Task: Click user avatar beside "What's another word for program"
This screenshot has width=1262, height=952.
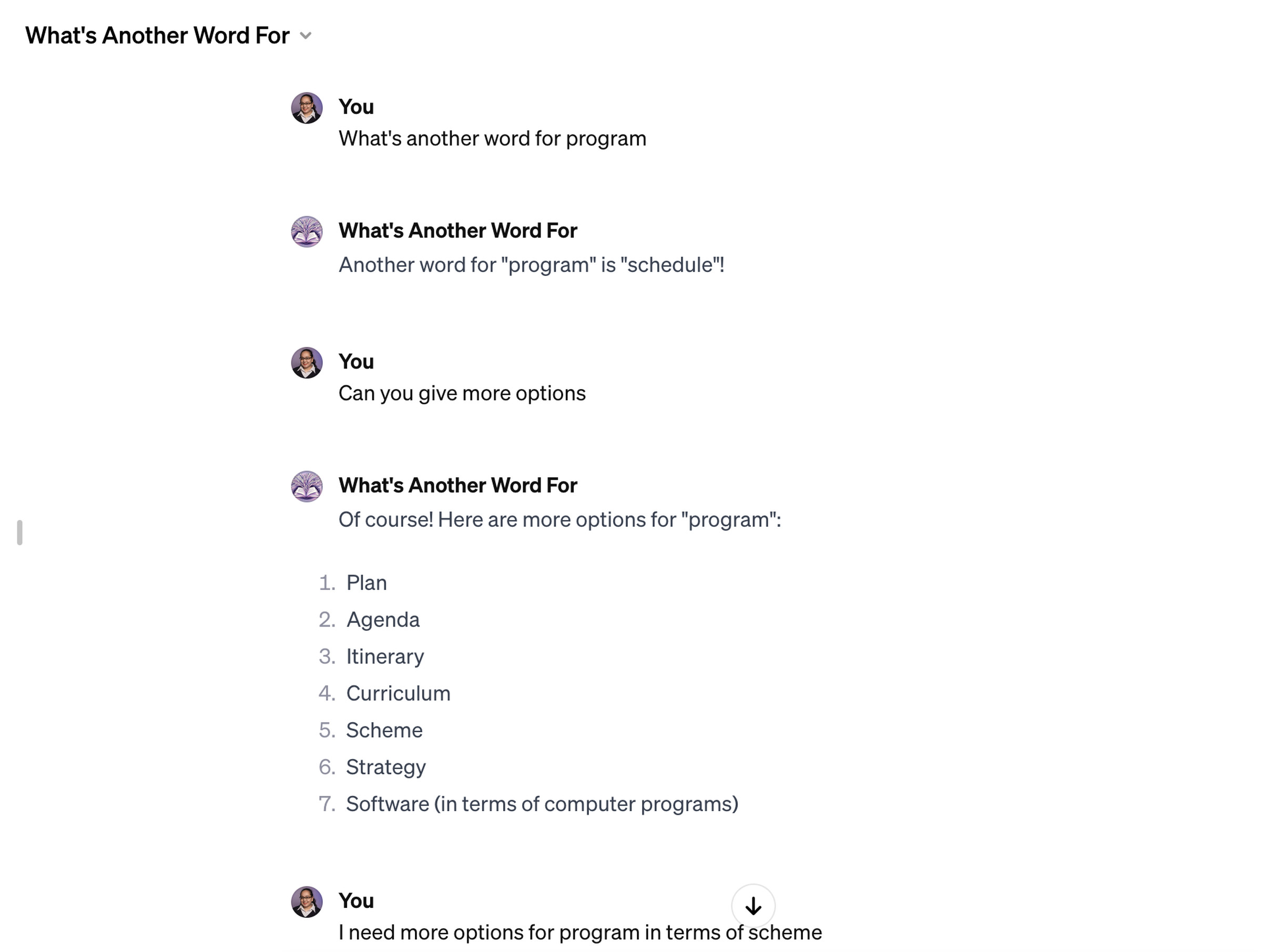Action: point(307,108)
